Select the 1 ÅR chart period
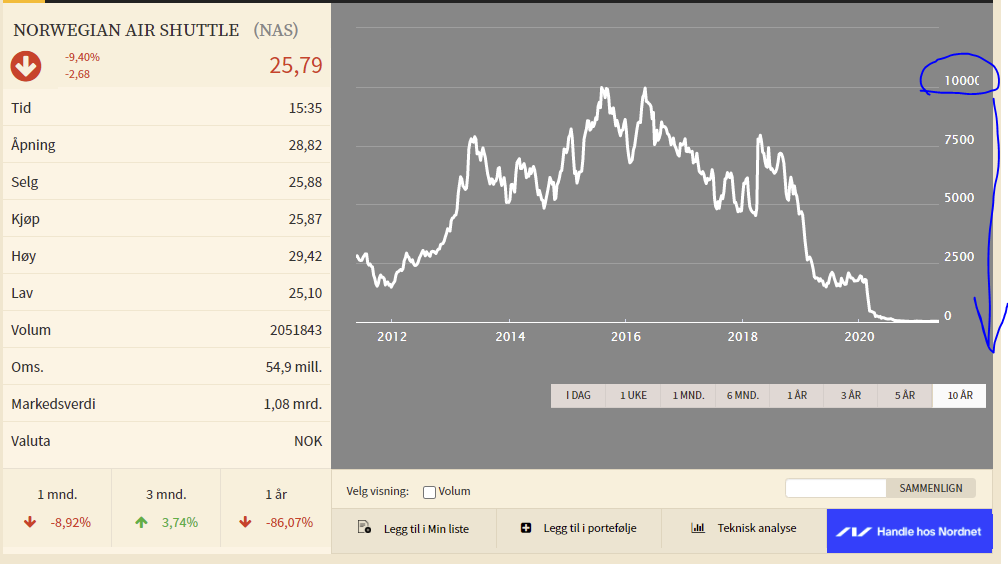The image size is (1008, 564). pyautogui.click(x=796, y=396)
